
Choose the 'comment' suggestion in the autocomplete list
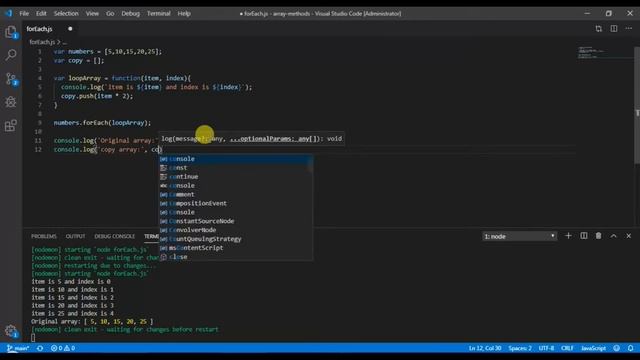[x=236, y=195]
